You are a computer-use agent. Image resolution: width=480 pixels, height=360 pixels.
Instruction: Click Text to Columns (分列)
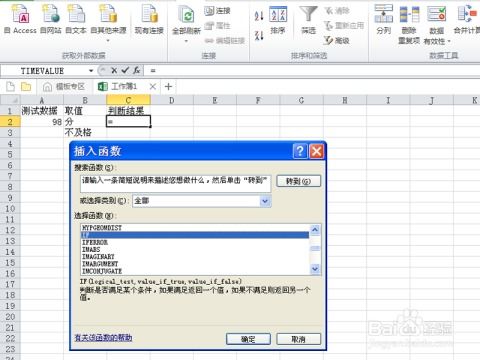click(383, 20)
